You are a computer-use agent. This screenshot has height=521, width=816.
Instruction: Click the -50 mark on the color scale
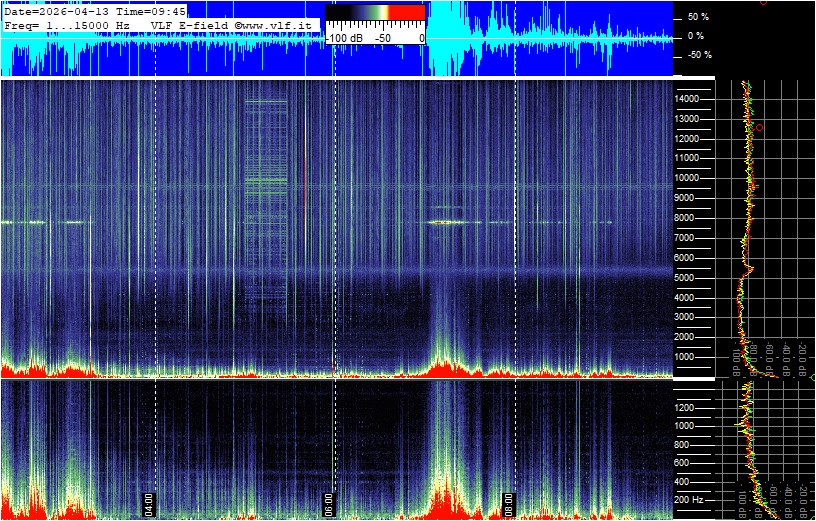(381, 37)
